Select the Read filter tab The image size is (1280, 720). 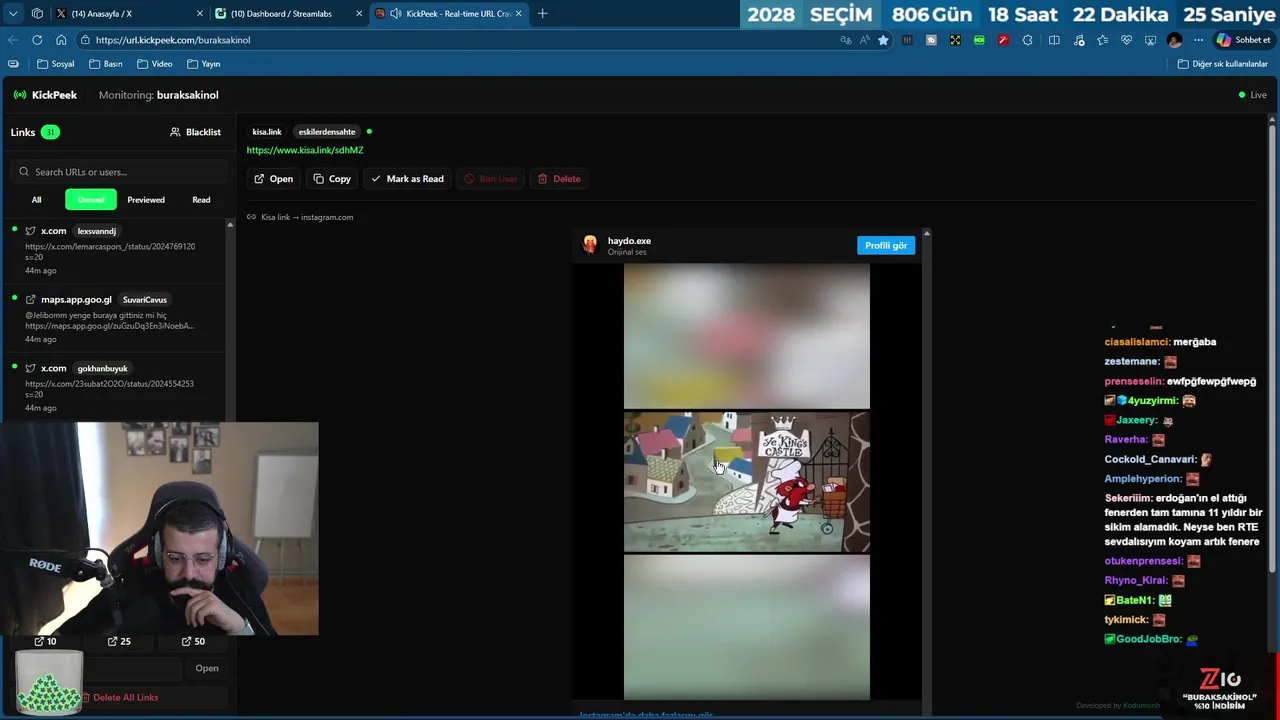pos(201,200)
